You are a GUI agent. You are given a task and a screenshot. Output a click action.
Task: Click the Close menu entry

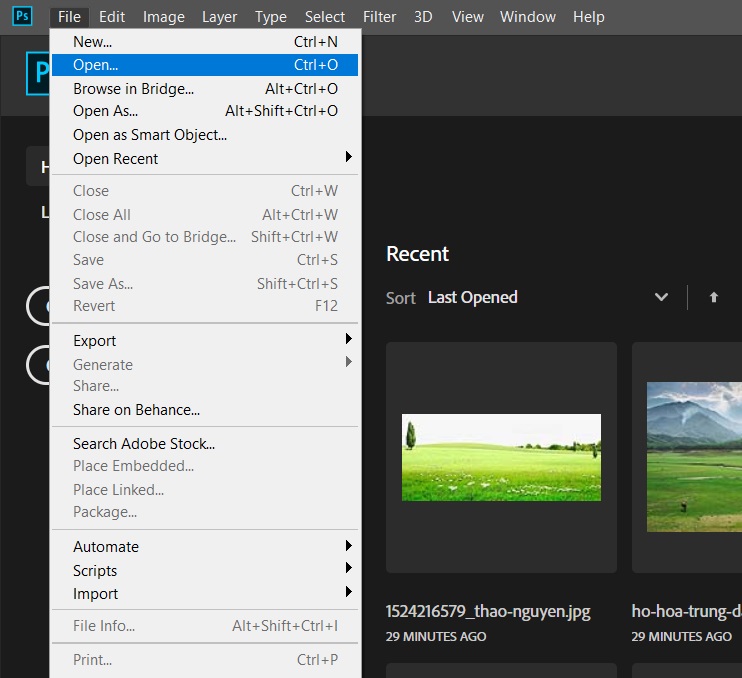click(x=205, y=191)
